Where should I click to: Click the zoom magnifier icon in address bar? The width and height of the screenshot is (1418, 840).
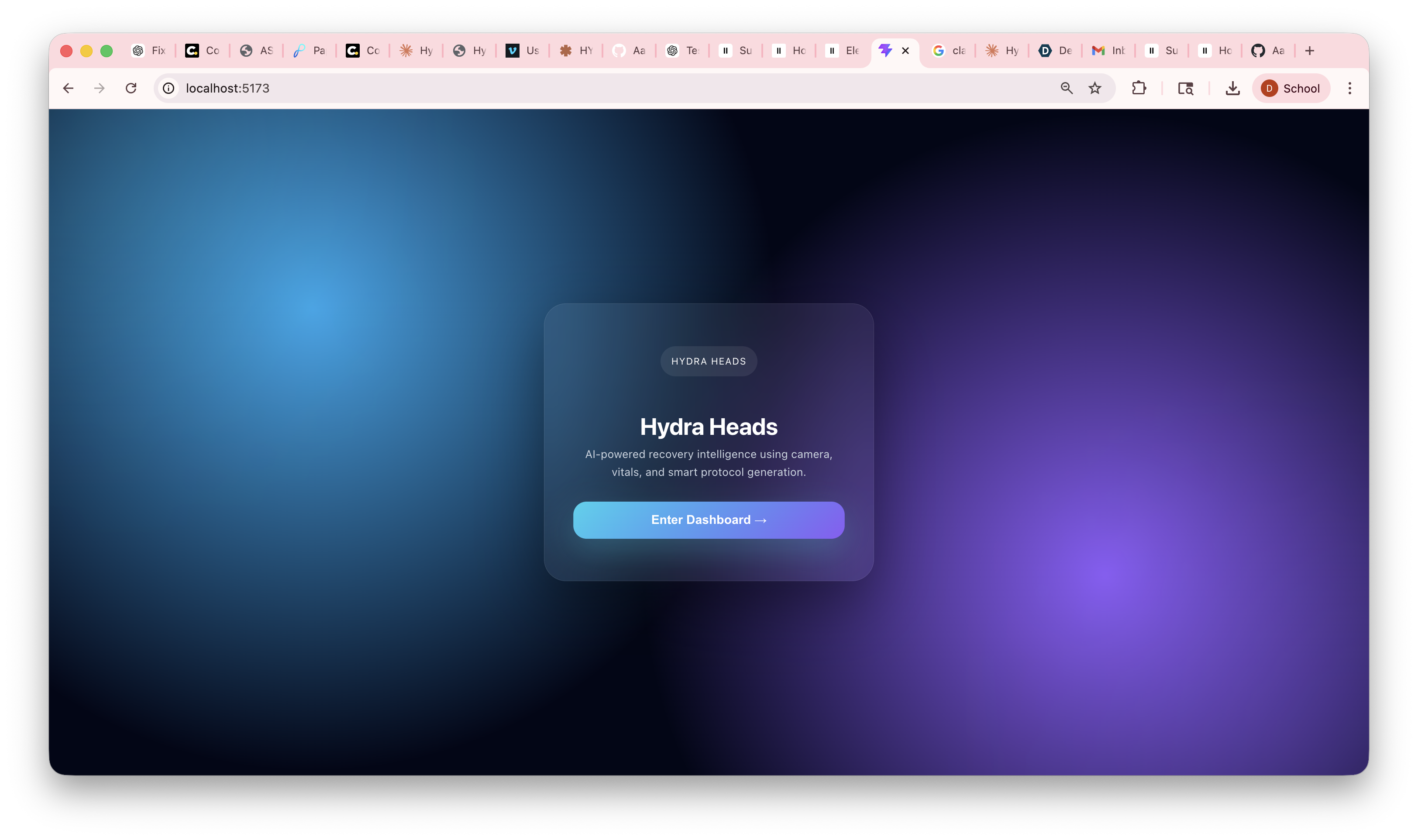[1067, 88]
